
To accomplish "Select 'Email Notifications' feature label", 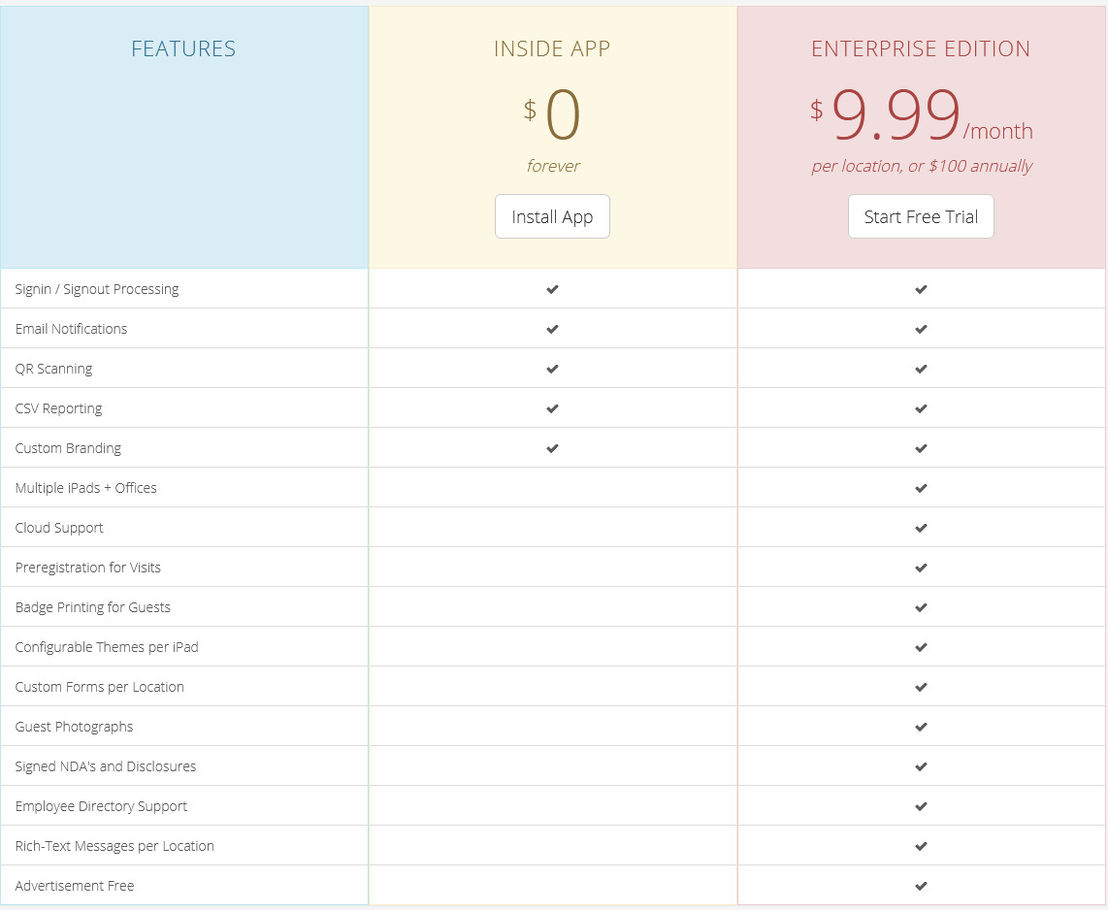I will point(71,329).
